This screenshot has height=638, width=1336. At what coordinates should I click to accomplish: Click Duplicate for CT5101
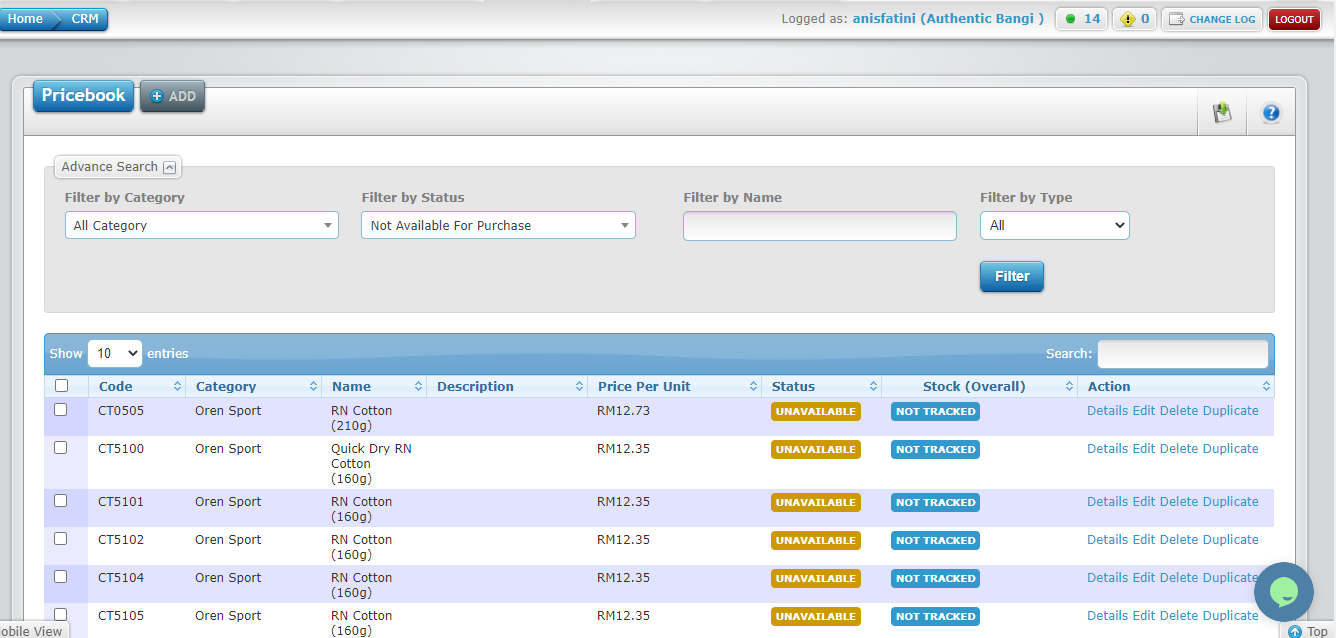1231,502
